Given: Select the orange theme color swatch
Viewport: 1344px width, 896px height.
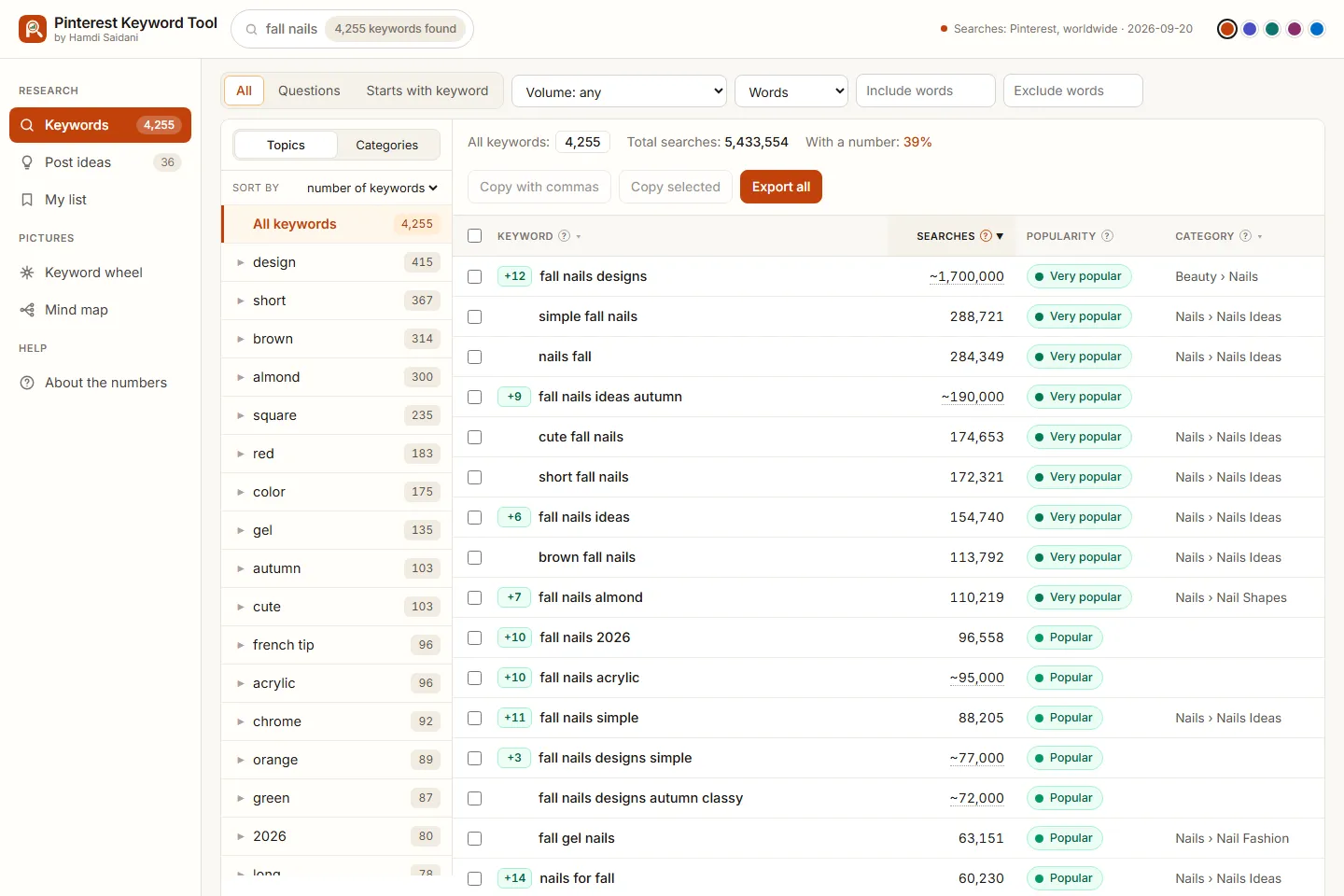Looking at the screenshot, I should (1227, 29).
